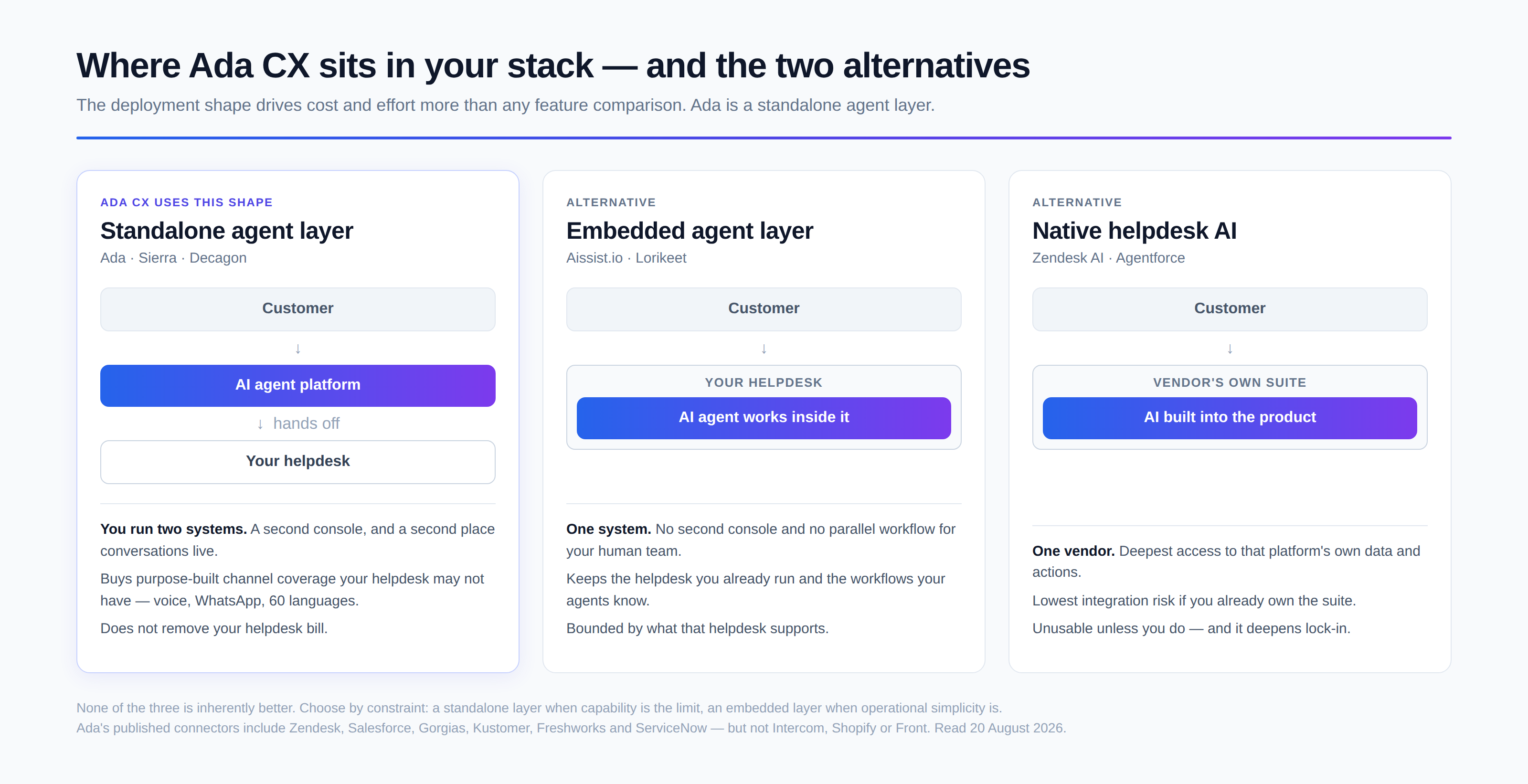Click the Embedded agent layer heading

[689, 231]
